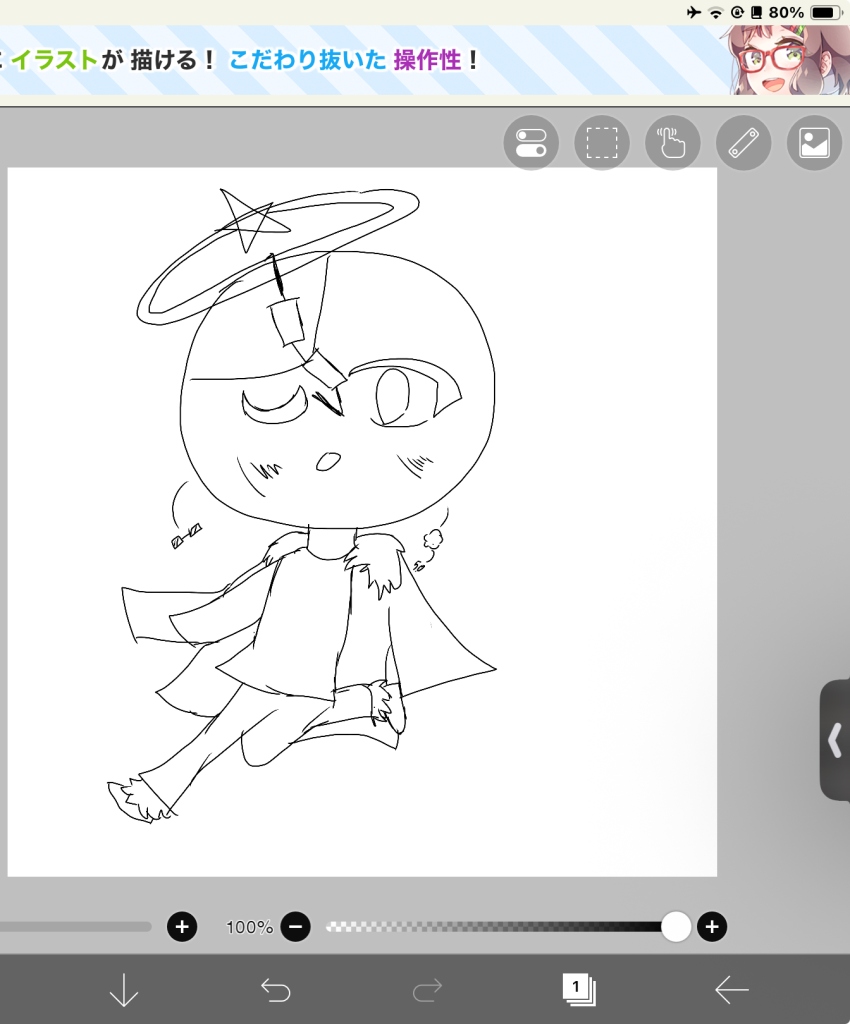Increase brush thickness with left plus button

click(x=182, y=927)
